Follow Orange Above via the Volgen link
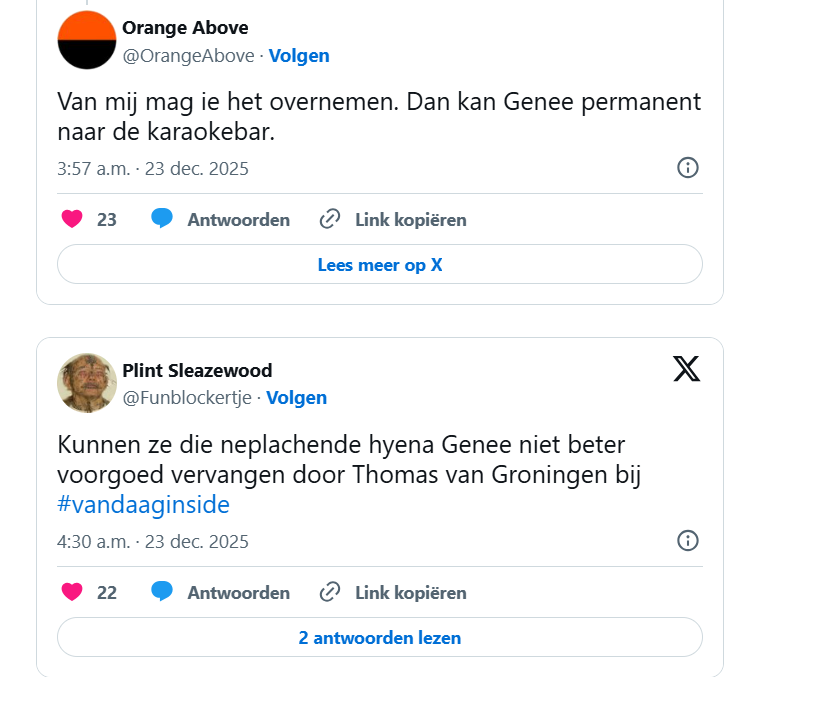 [299, 56]
